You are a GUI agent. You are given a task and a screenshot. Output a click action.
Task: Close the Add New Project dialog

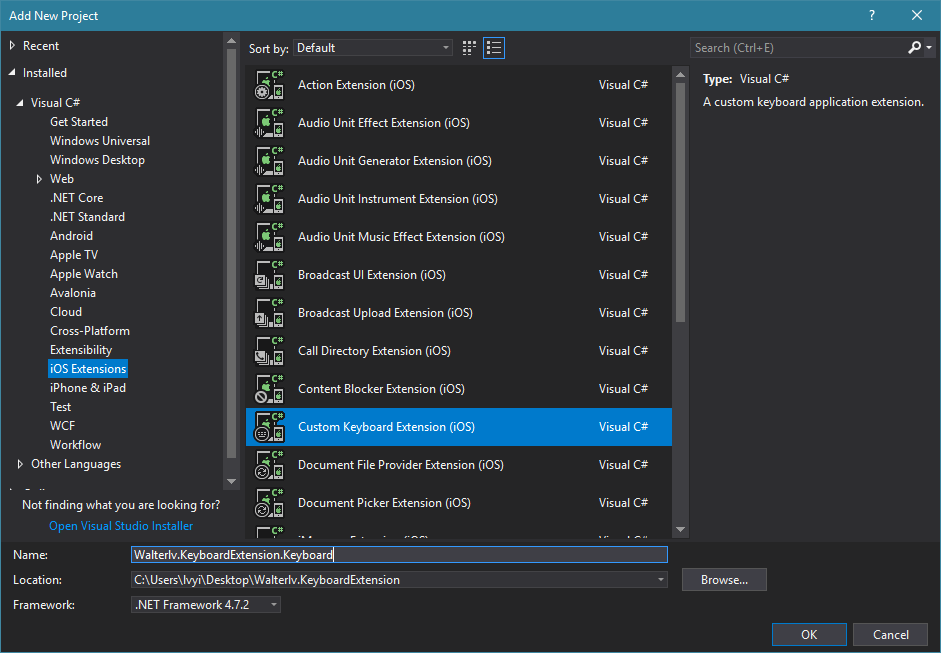917,16
